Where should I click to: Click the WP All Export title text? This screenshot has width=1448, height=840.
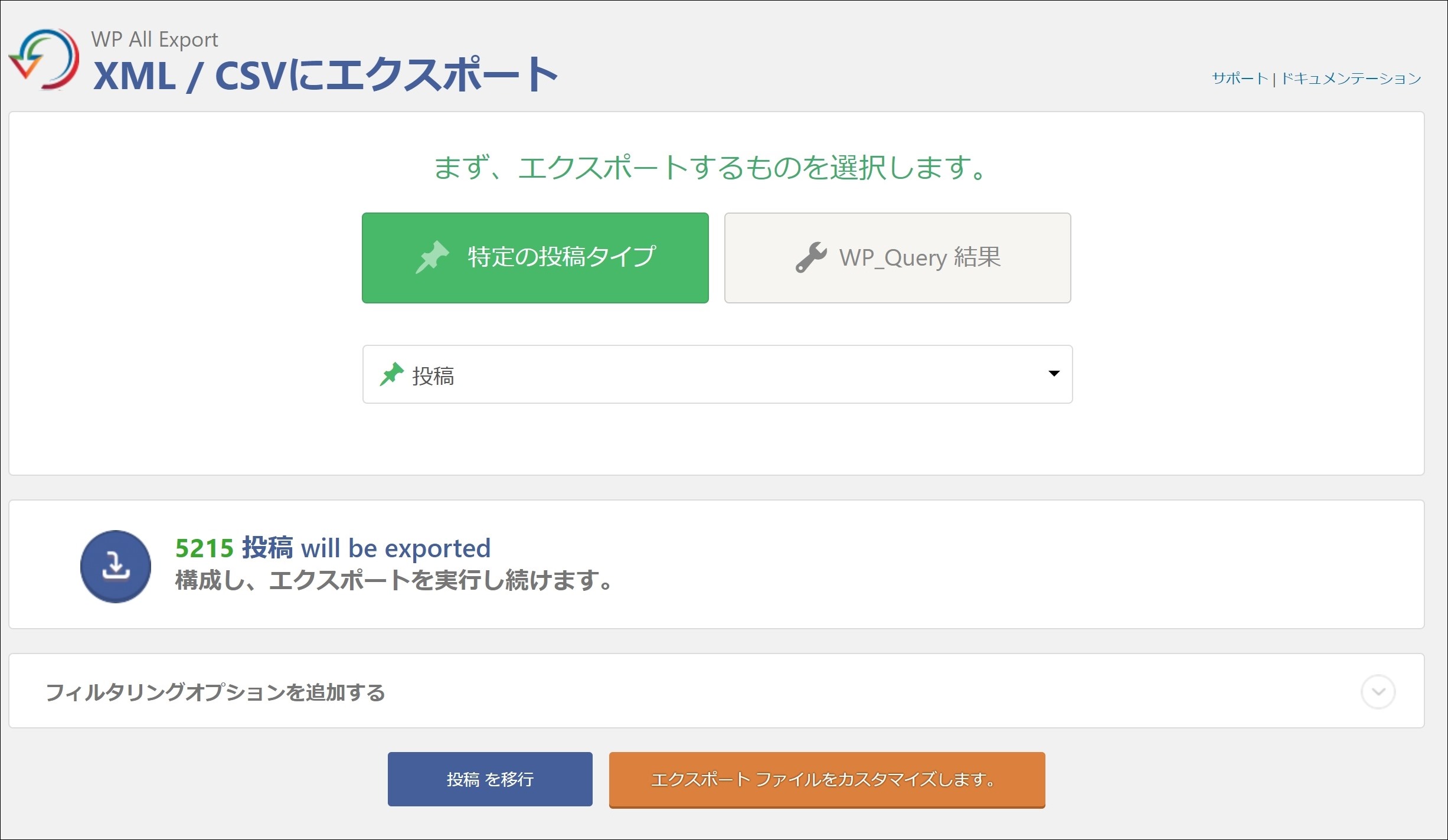pos(155,40)
